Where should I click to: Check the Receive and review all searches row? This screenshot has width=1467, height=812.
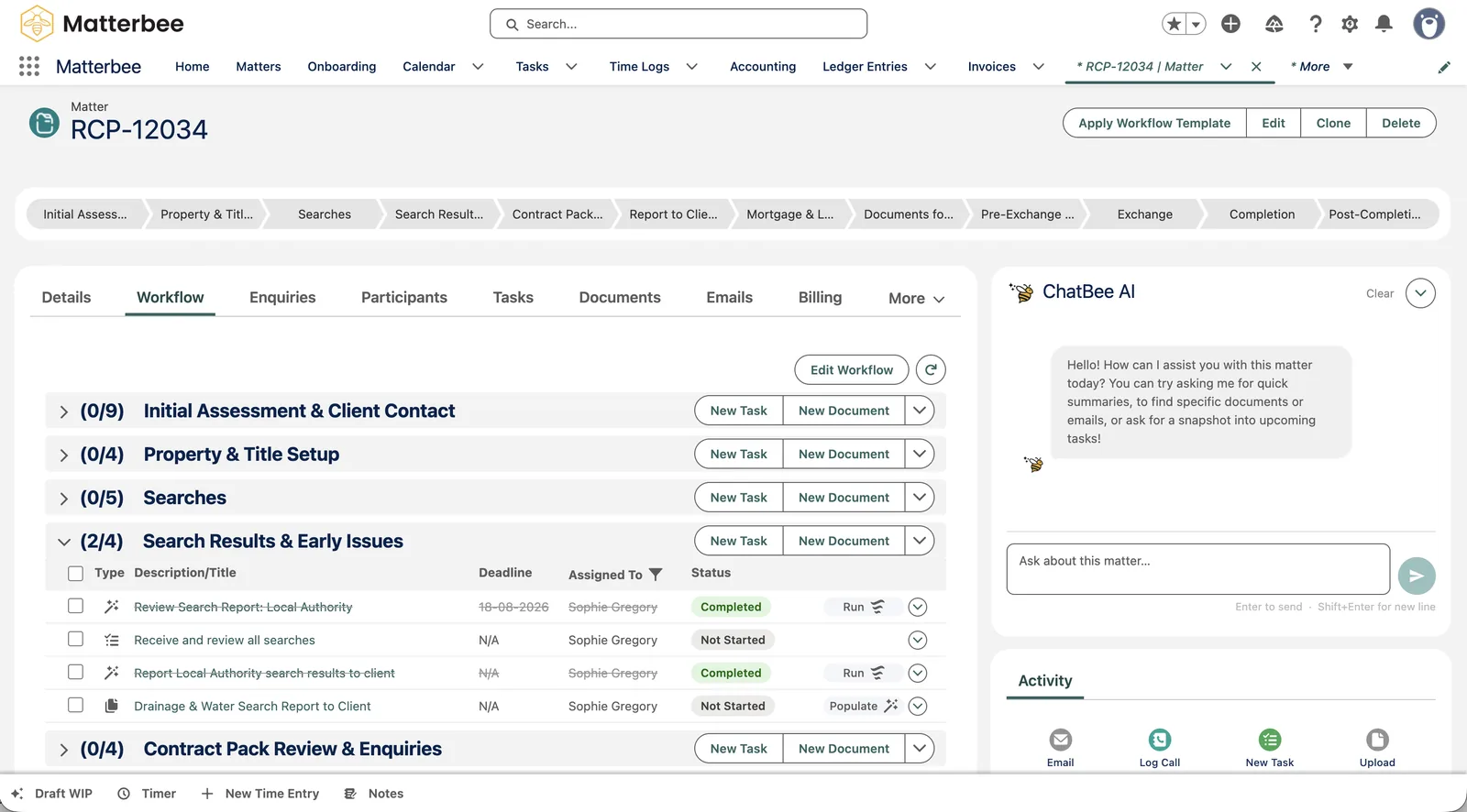[75, 639]
